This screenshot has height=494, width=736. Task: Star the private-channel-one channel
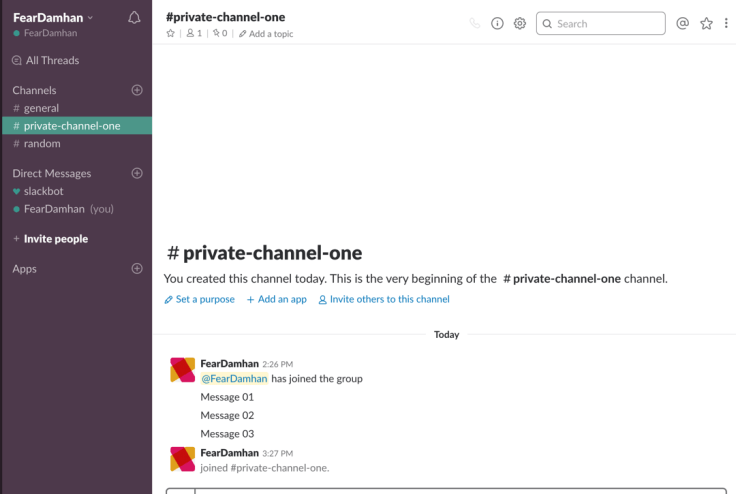(171, 34)
